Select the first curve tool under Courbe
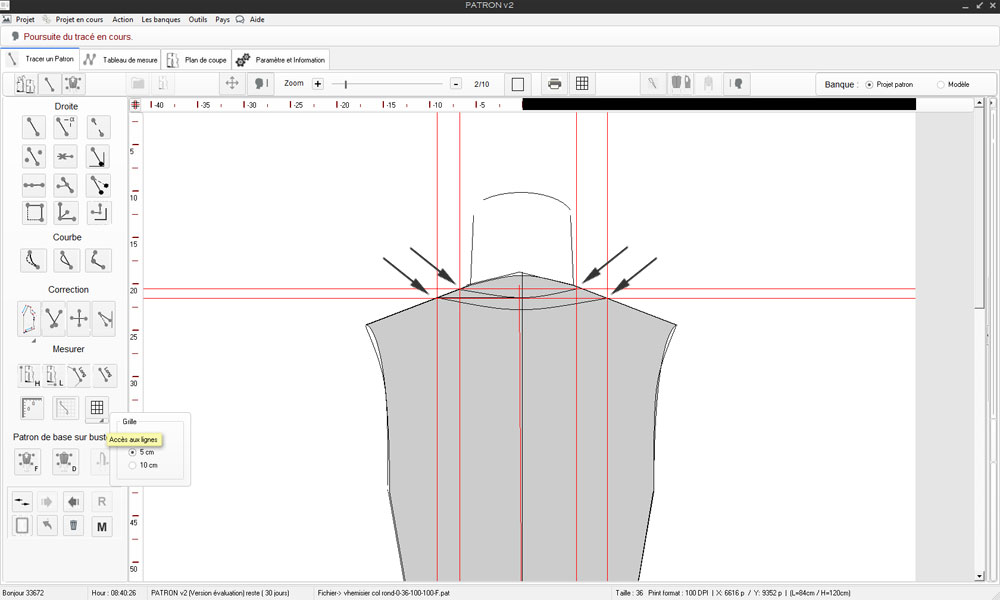Screen dimensions: 1000x600 (34, 260)
